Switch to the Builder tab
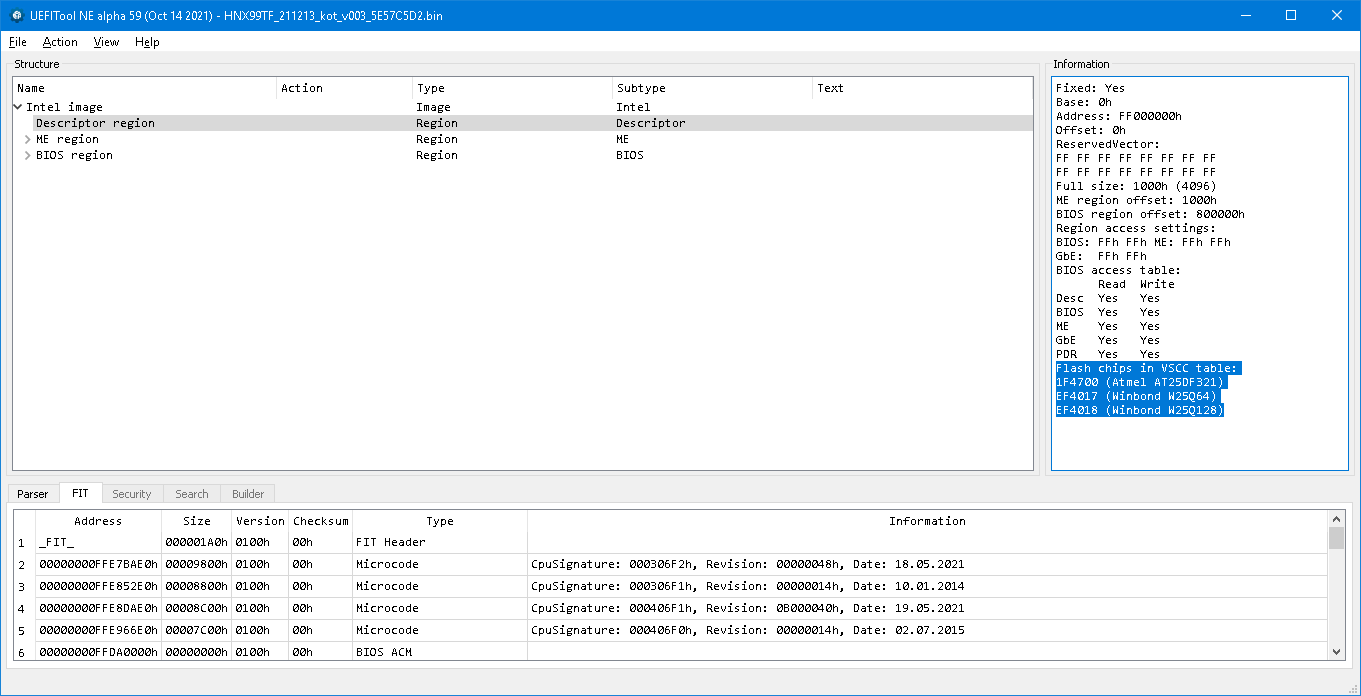This screenshot has width=1361, height=696. 248,494
